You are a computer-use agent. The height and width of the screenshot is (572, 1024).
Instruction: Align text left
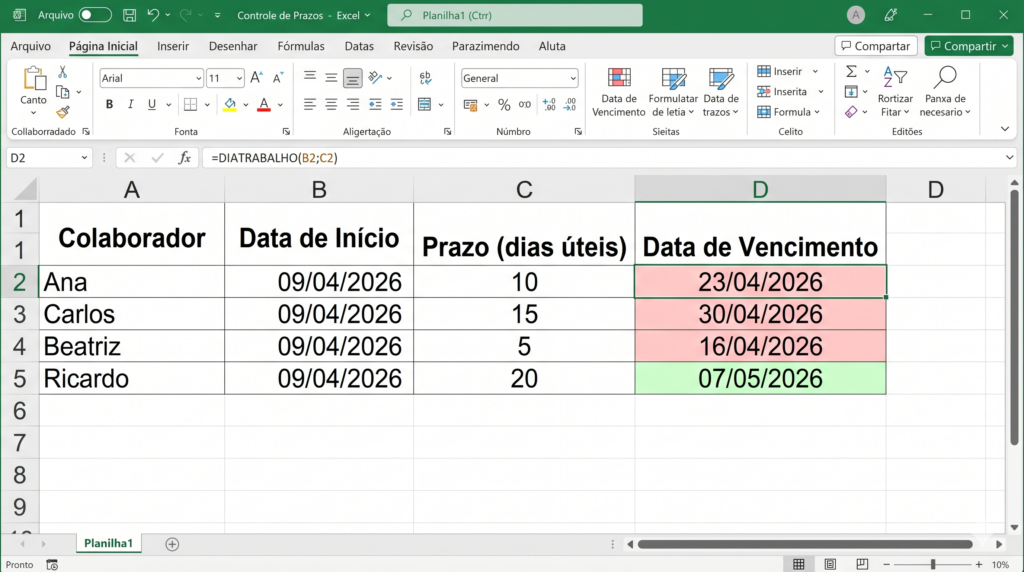310,104
